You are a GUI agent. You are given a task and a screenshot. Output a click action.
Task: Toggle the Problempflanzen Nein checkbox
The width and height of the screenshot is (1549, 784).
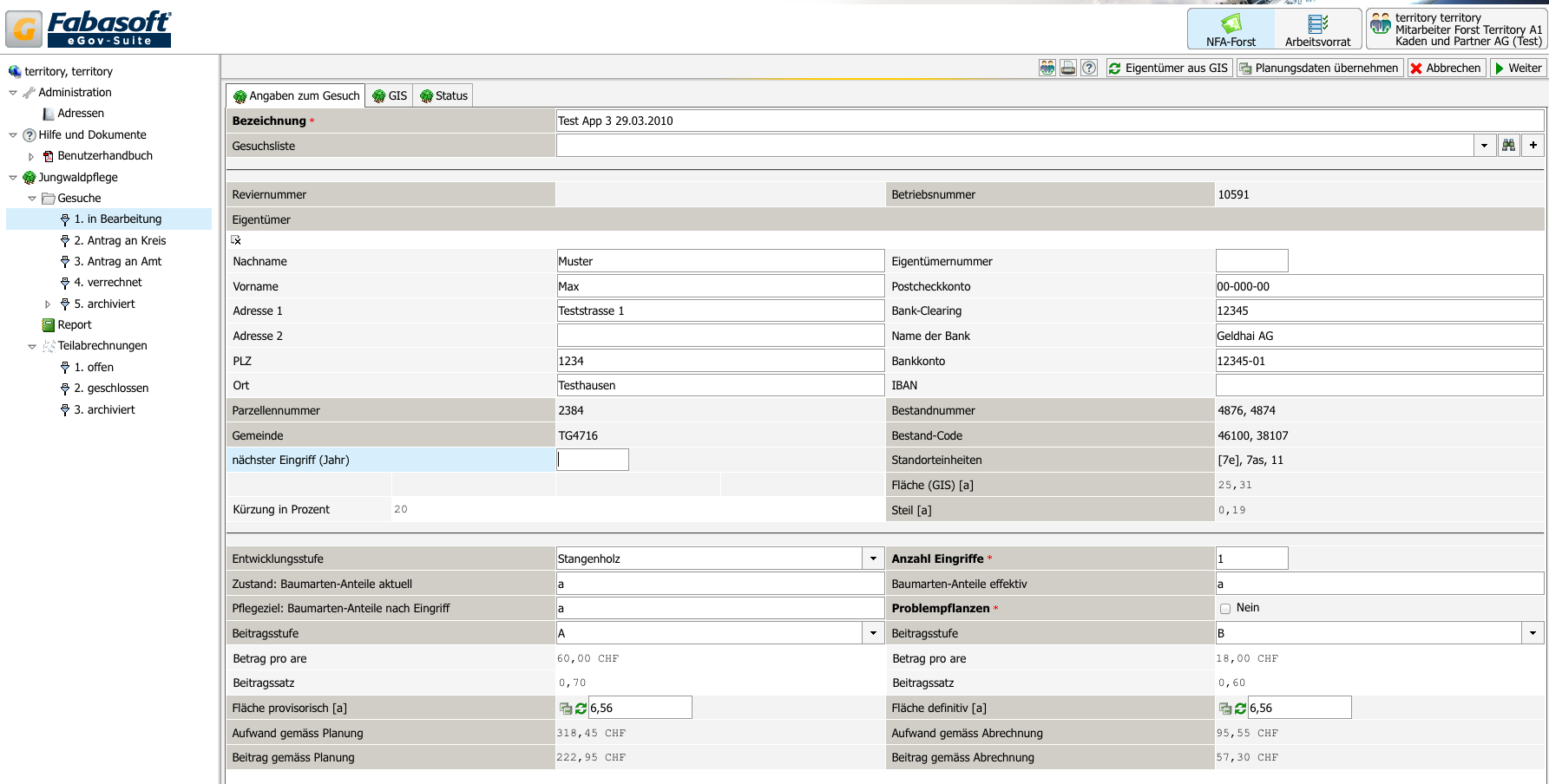(x=1225, y=609)
